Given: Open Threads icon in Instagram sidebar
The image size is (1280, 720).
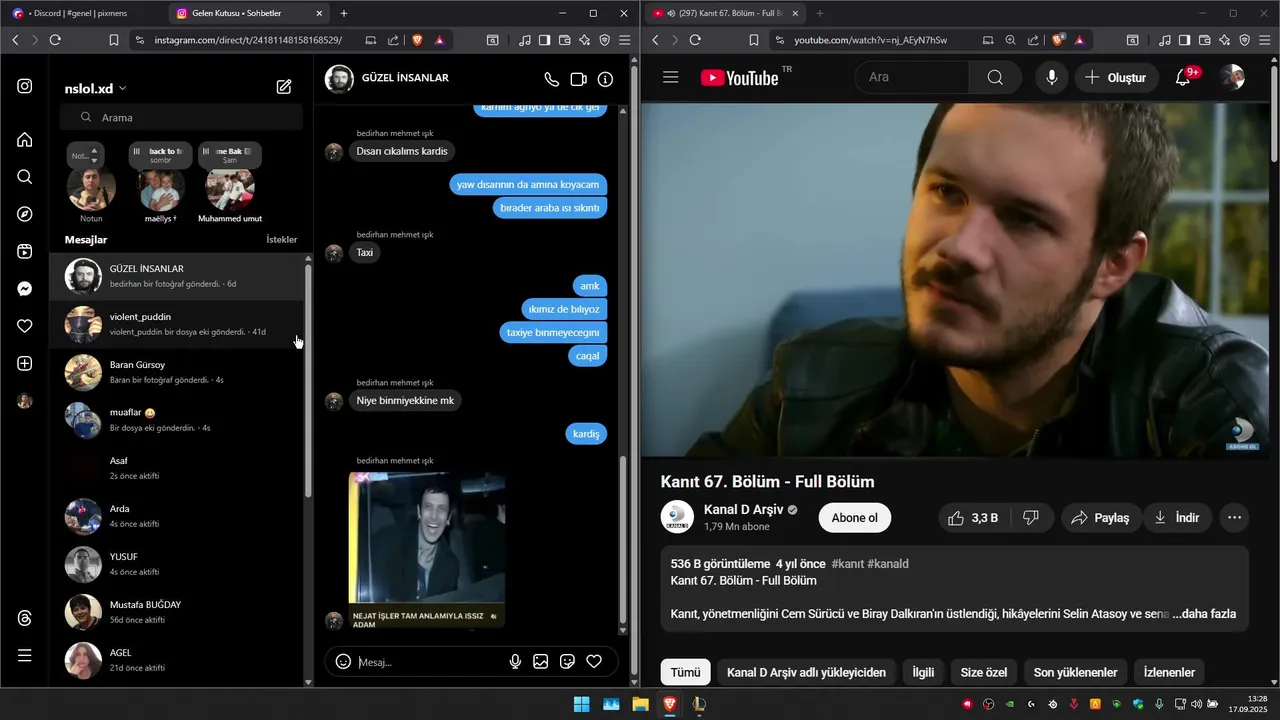Looking at the screenshot, I should [x=25, y=618].
